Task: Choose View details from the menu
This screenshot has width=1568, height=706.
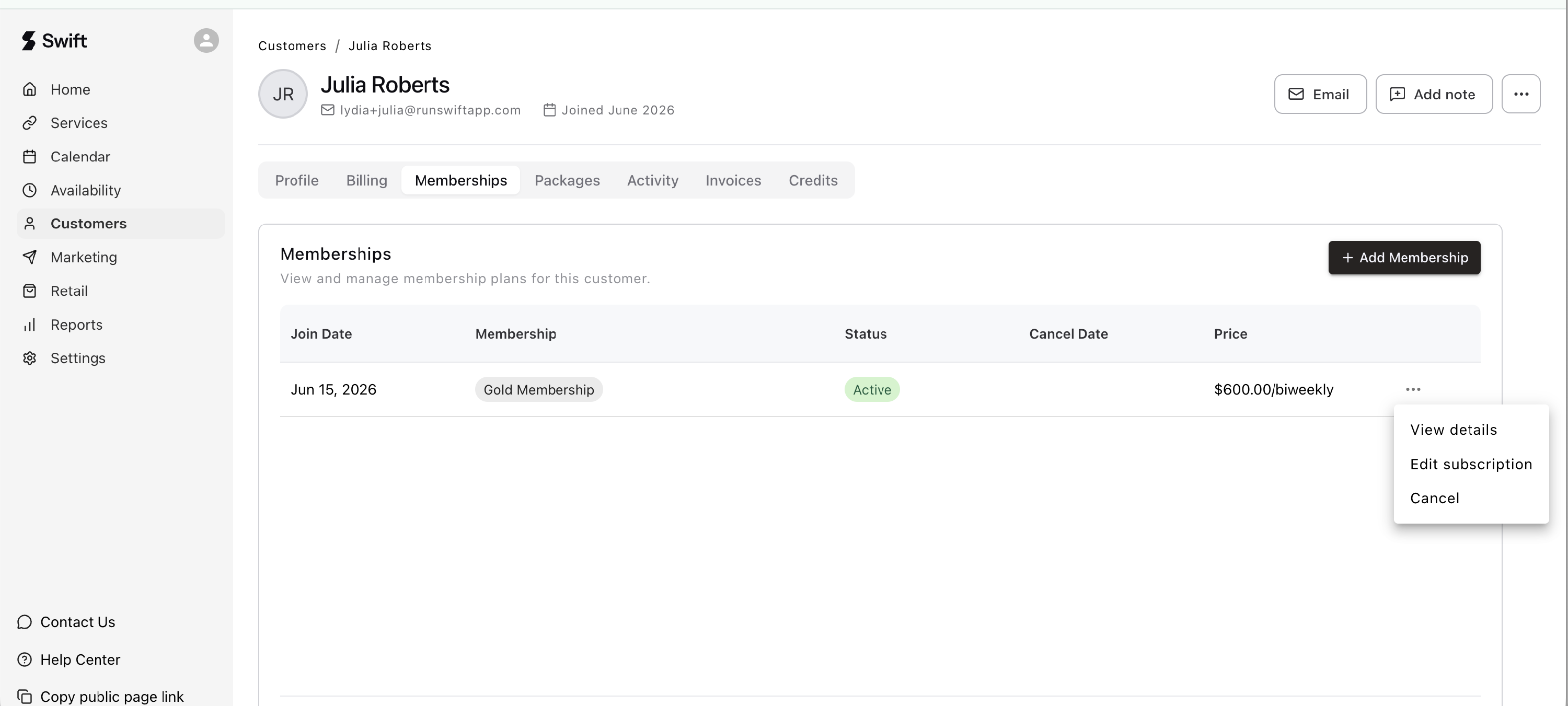Action: click(x=1471, y=430)
